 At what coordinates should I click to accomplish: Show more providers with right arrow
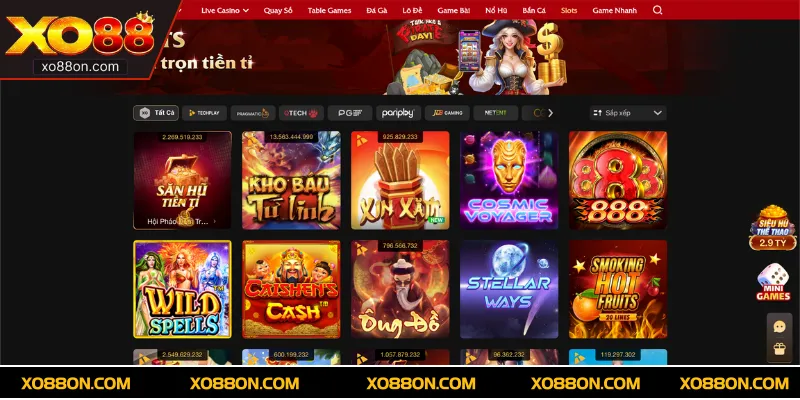pos(550,113)
